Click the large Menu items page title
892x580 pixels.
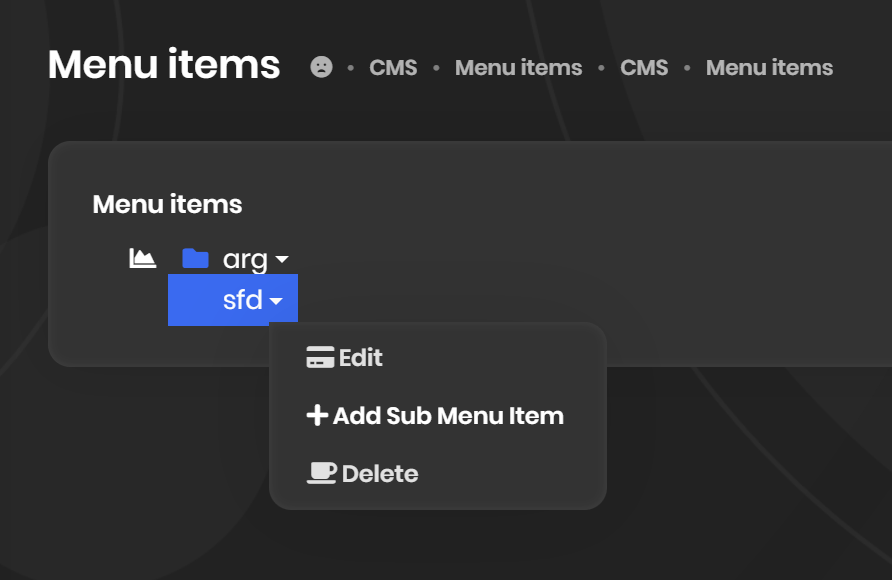(x=164, y=65)
